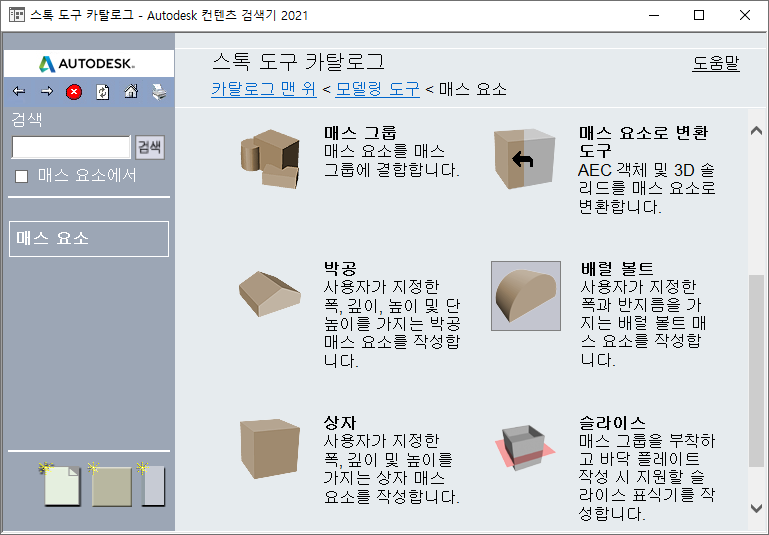The height and width of the screenshot is (535, 769).
Task: Select the 슬라이스 marker icon
Action: [x=525, y=448]
